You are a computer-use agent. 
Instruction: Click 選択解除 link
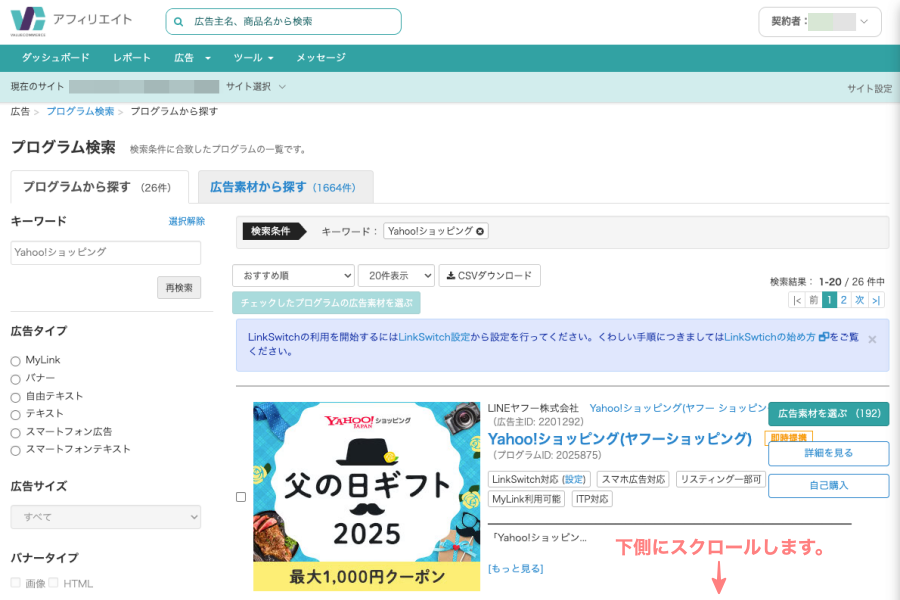tap(187, 221)
